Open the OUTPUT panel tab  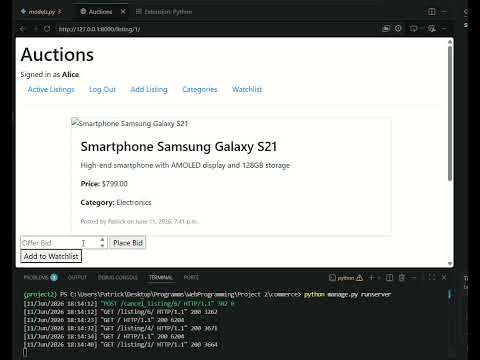(77, 277)
